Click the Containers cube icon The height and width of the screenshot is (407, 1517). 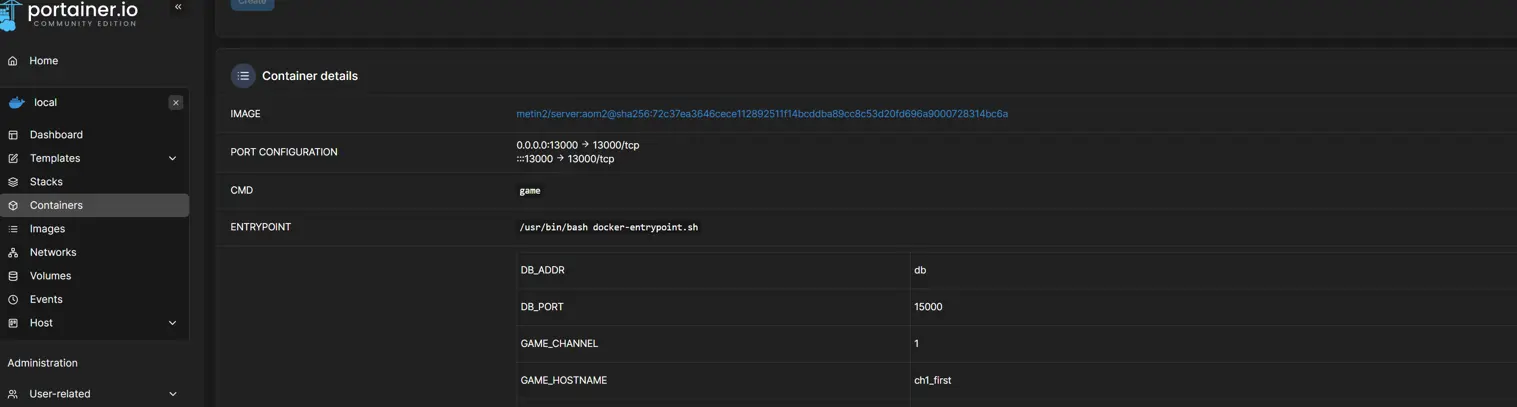[13, 206]
